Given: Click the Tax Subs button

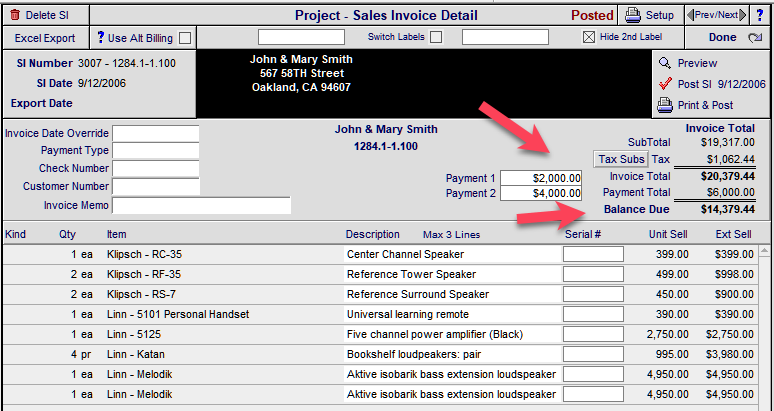Looking at the screenshot, I should coord(621,159).
